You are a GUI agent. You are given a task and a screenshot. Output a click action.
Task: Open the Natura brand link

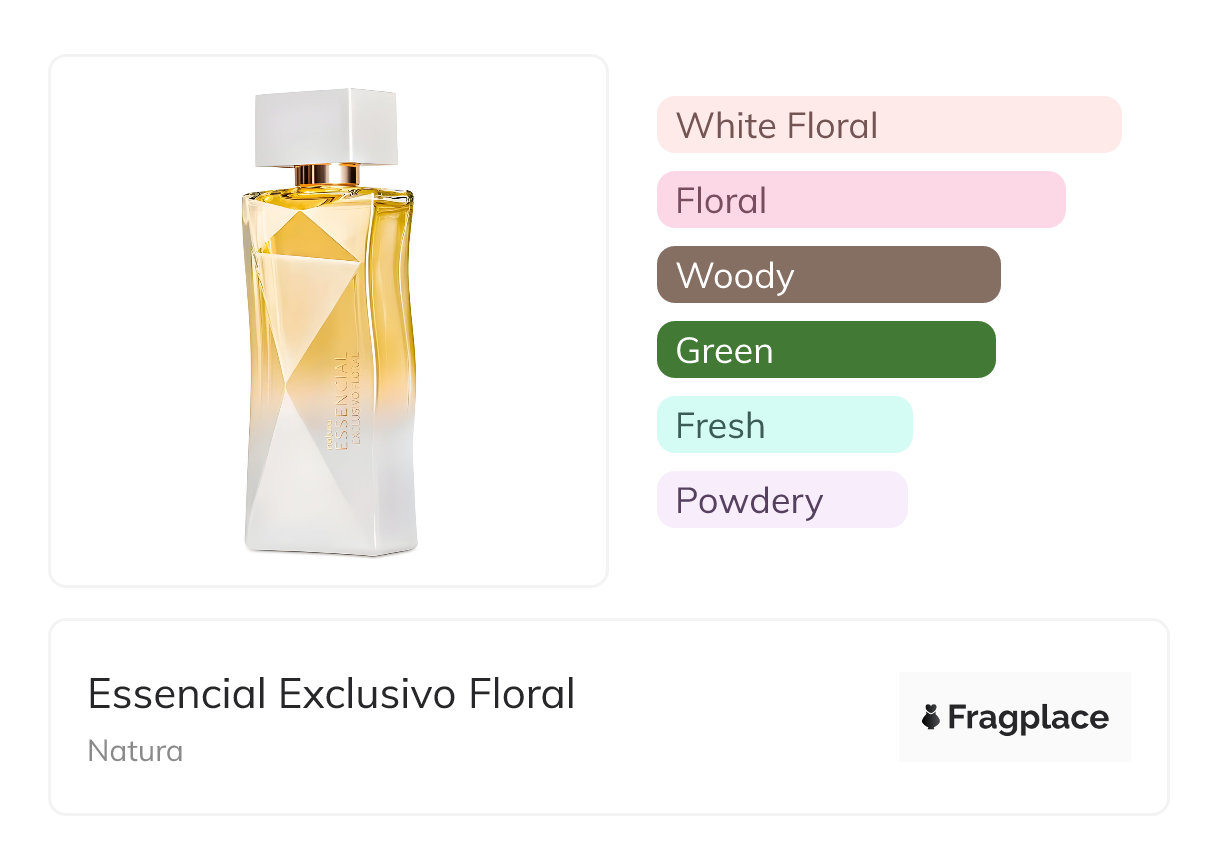coord(135,751)
